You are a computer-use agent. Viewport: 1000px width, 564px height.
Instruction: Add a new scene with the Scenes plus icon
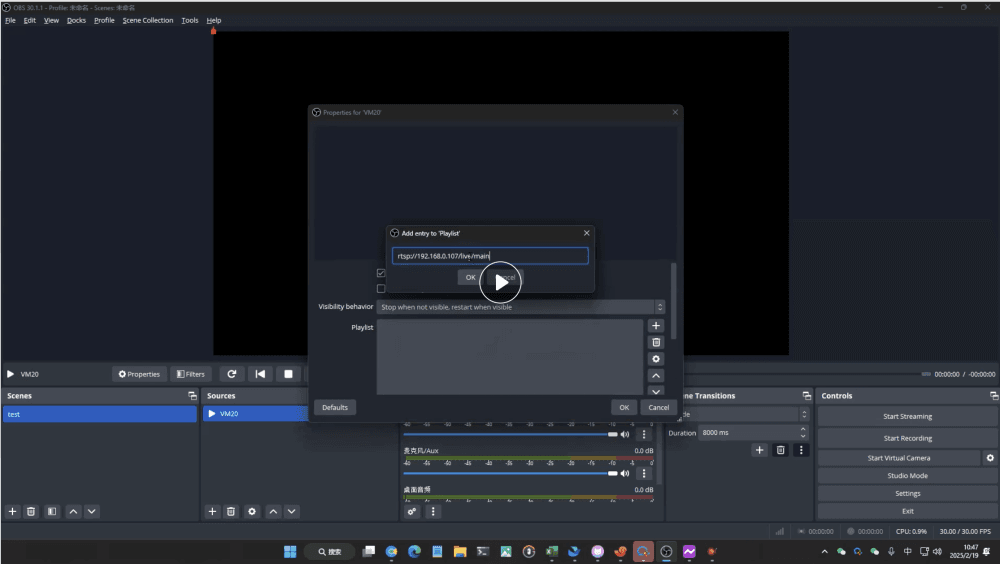coord(12,511)
